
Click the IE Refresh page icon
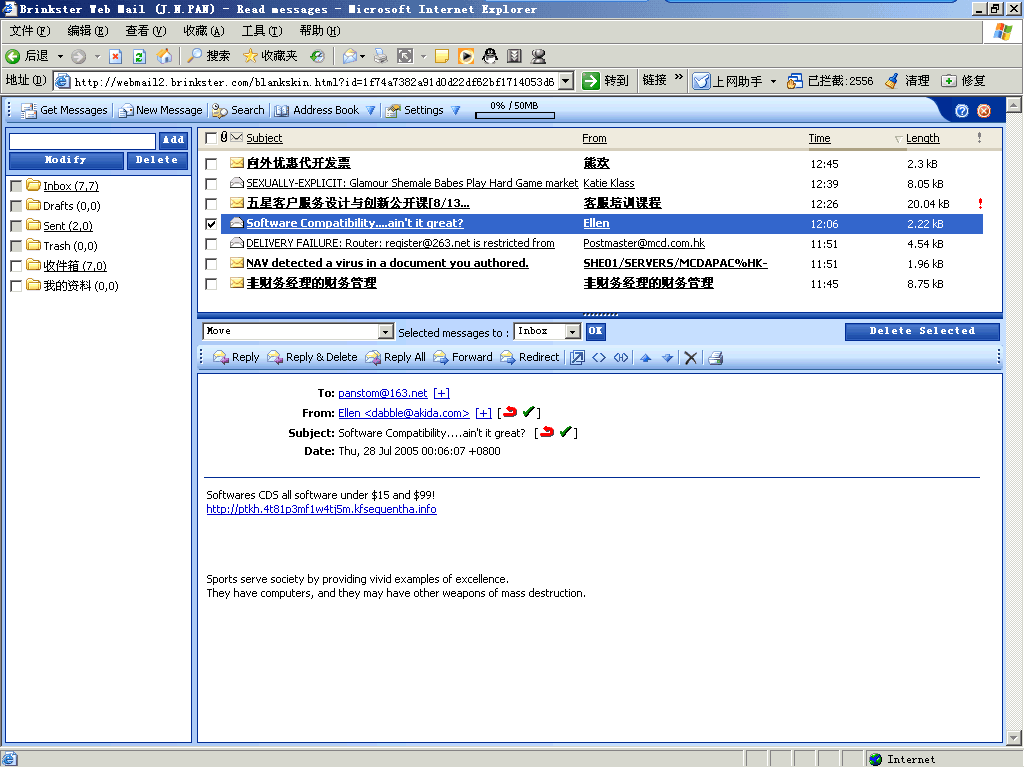pyautogui.click(x=139, y=56)
